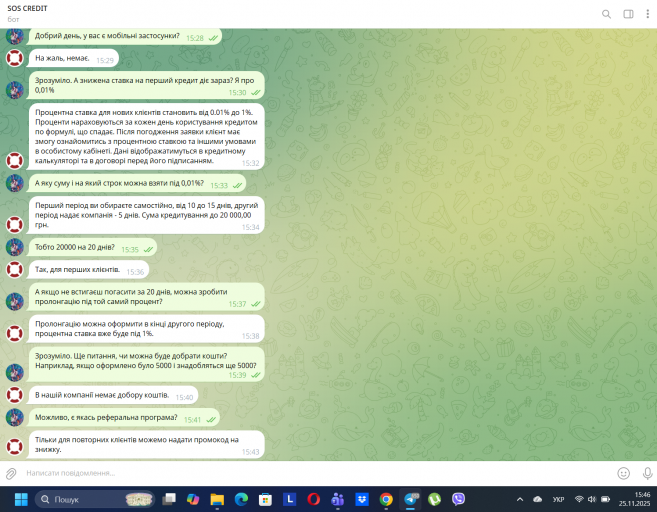Click message 'Пролонгацію можна оформити в кінці другого періоду'
The image size is (657, 512).
click(146, 329)
